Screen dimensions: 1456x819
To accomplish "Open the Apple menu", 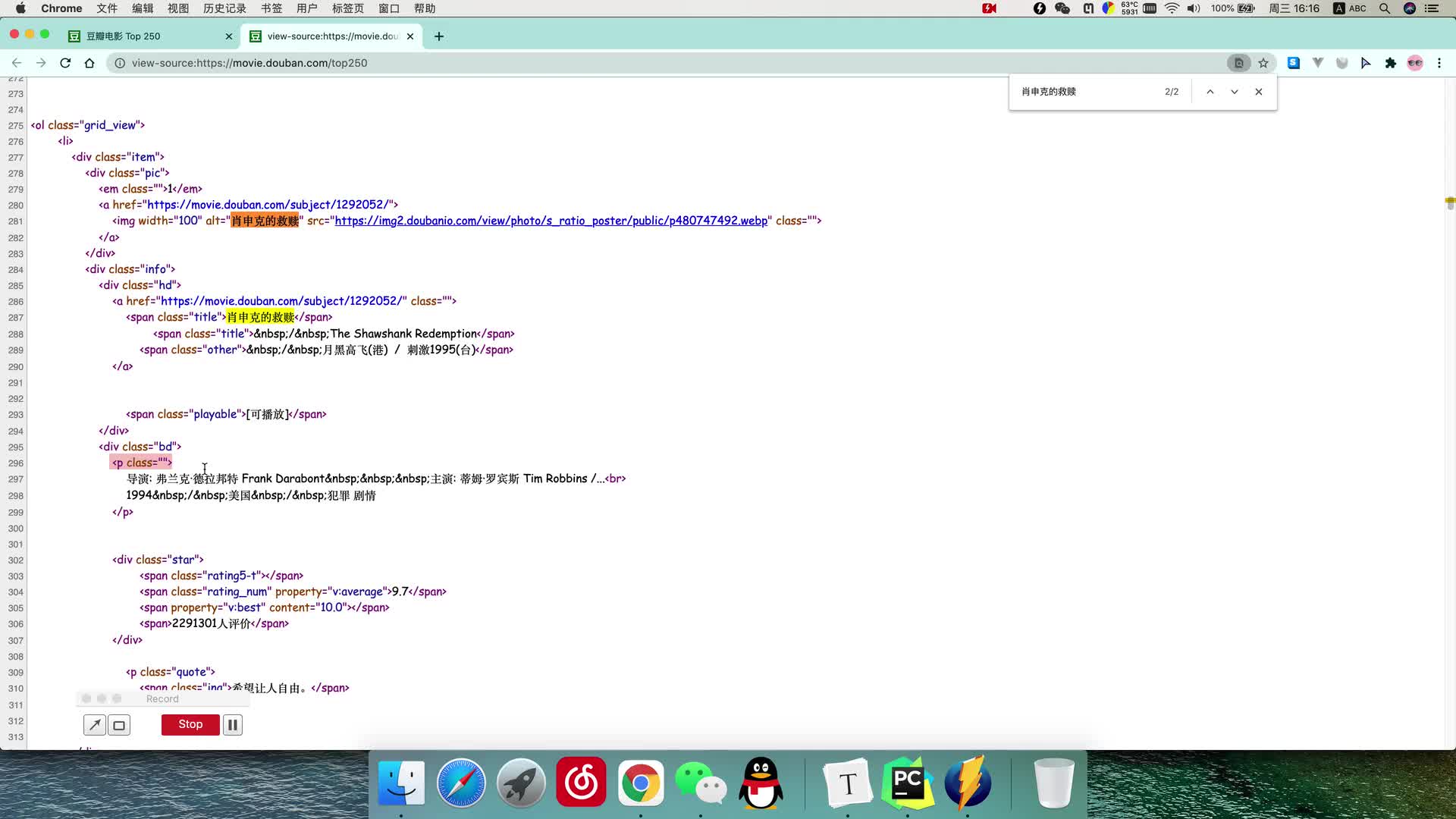I will (x=20, y=8).
